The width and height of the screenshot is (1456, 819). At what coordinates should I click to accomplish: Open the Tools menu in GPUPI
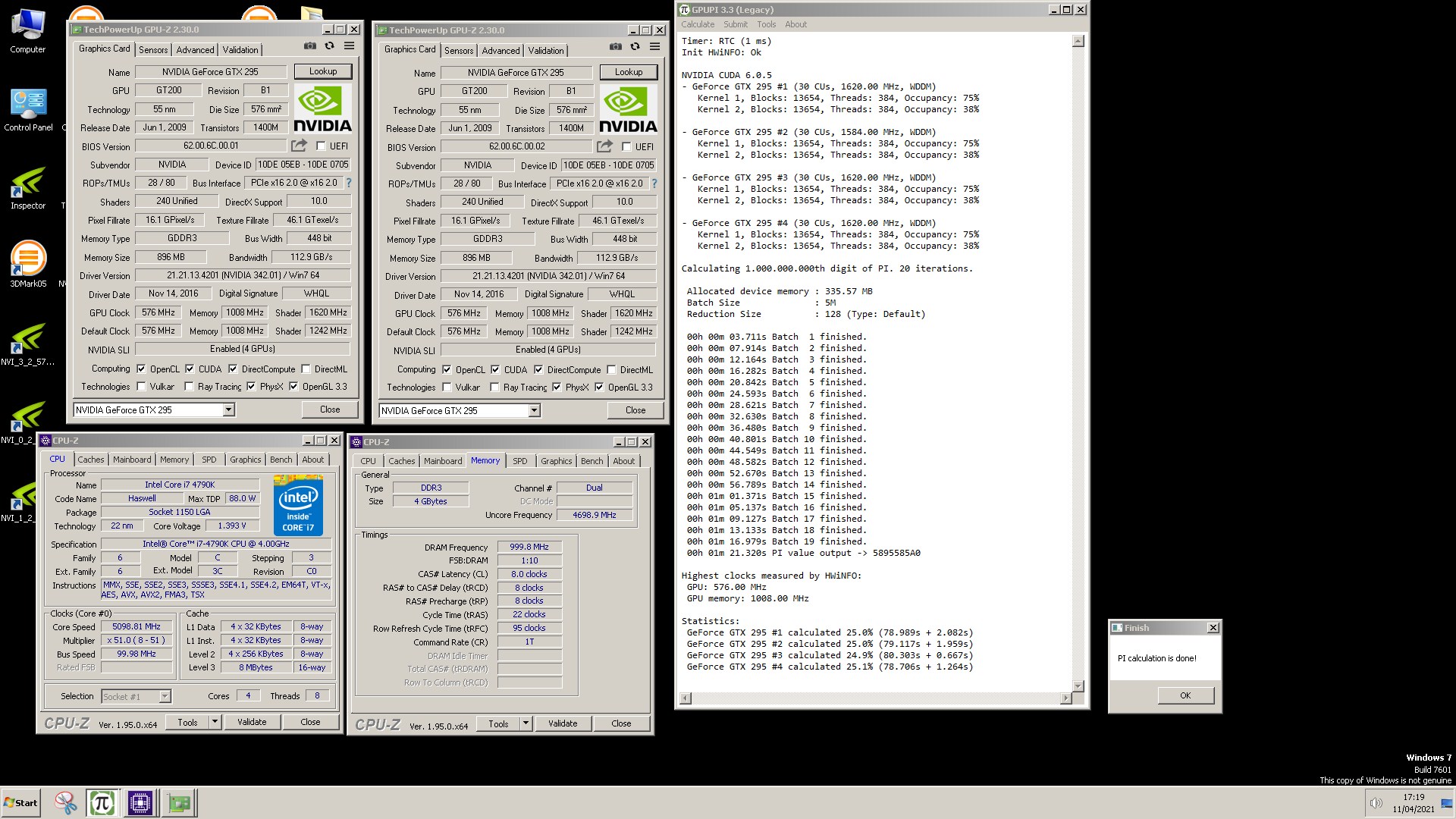point(766,24)
